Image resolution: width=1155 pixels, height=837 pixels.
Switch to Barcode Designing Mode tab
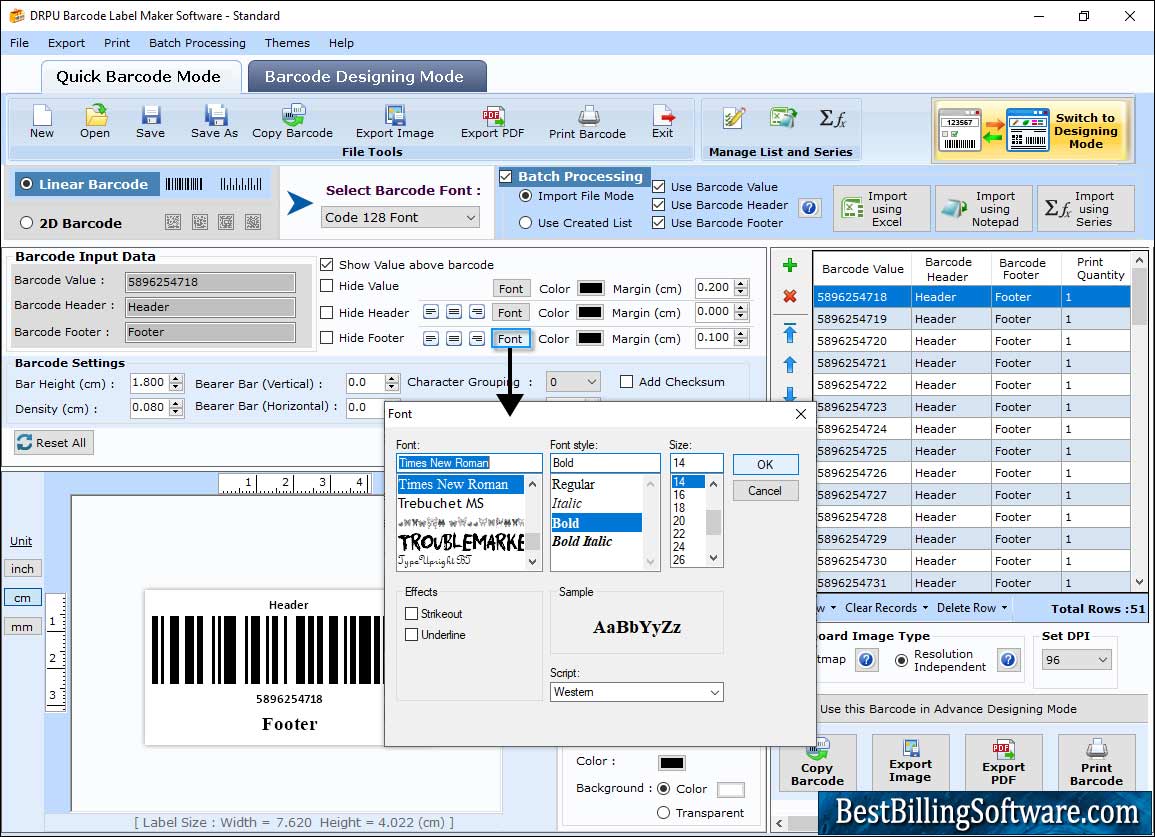coord(365,77)
